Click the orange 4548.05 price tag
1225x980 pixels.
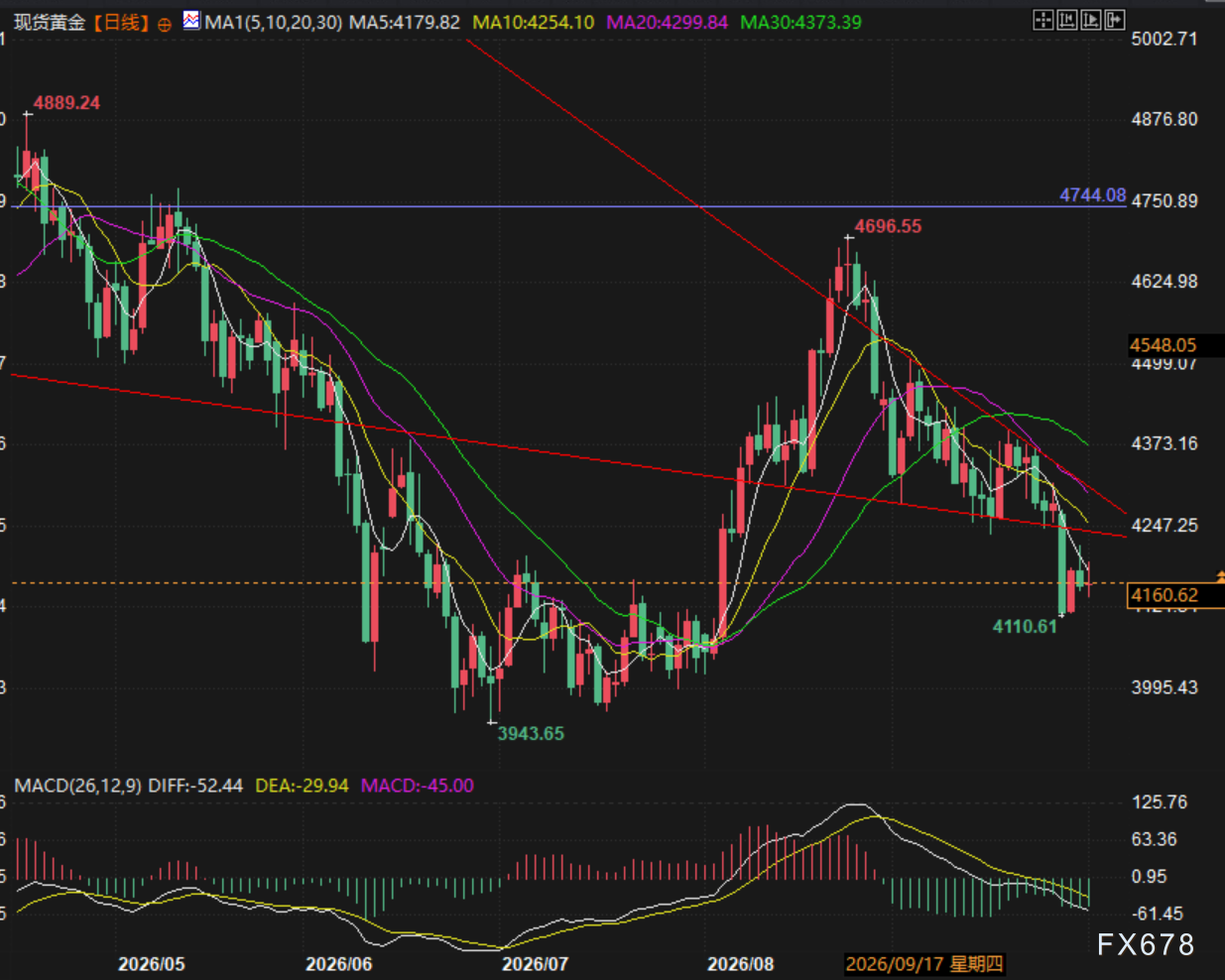coord(1163,345)
